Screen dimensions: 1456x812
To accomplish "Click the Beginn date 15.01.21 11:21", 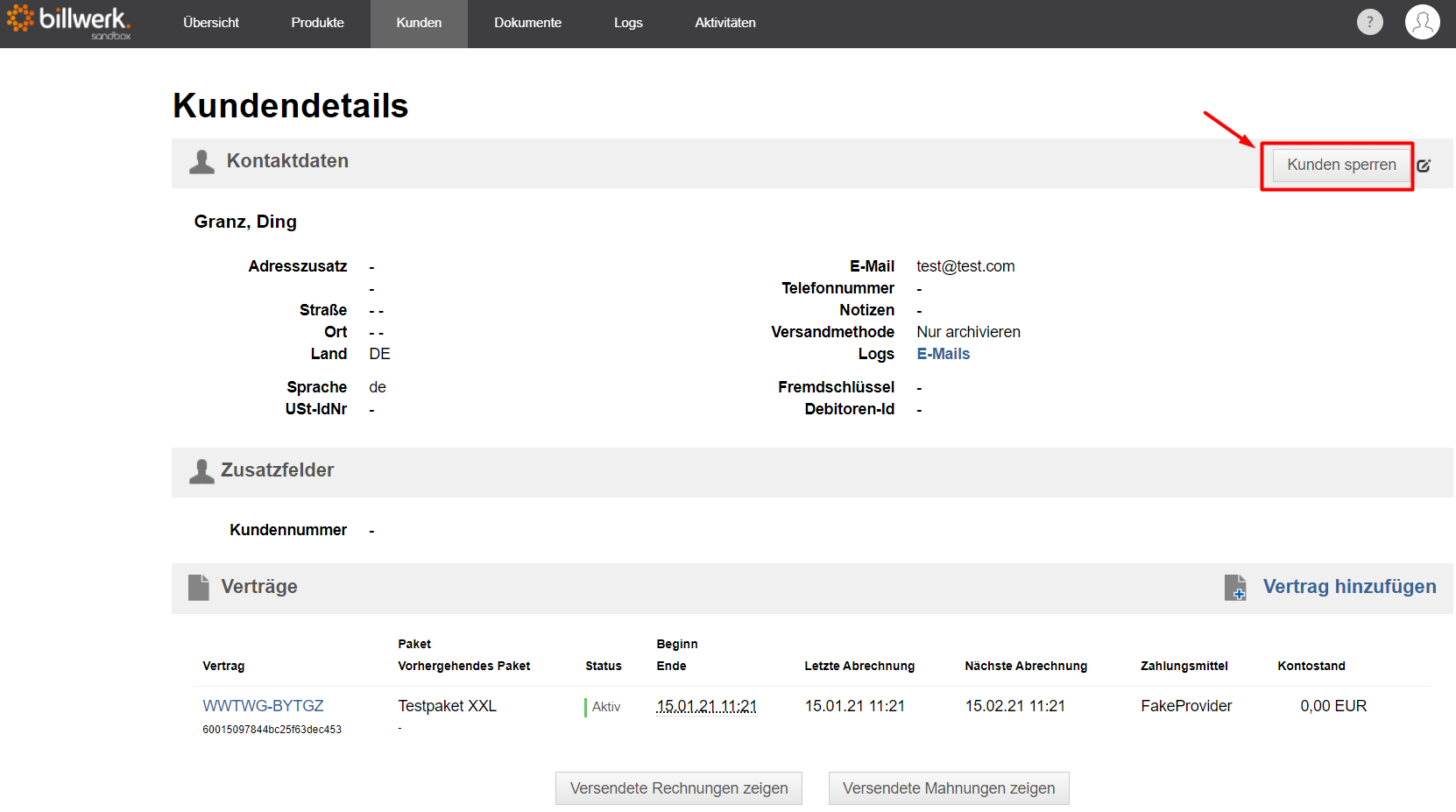I will [706, 706].
